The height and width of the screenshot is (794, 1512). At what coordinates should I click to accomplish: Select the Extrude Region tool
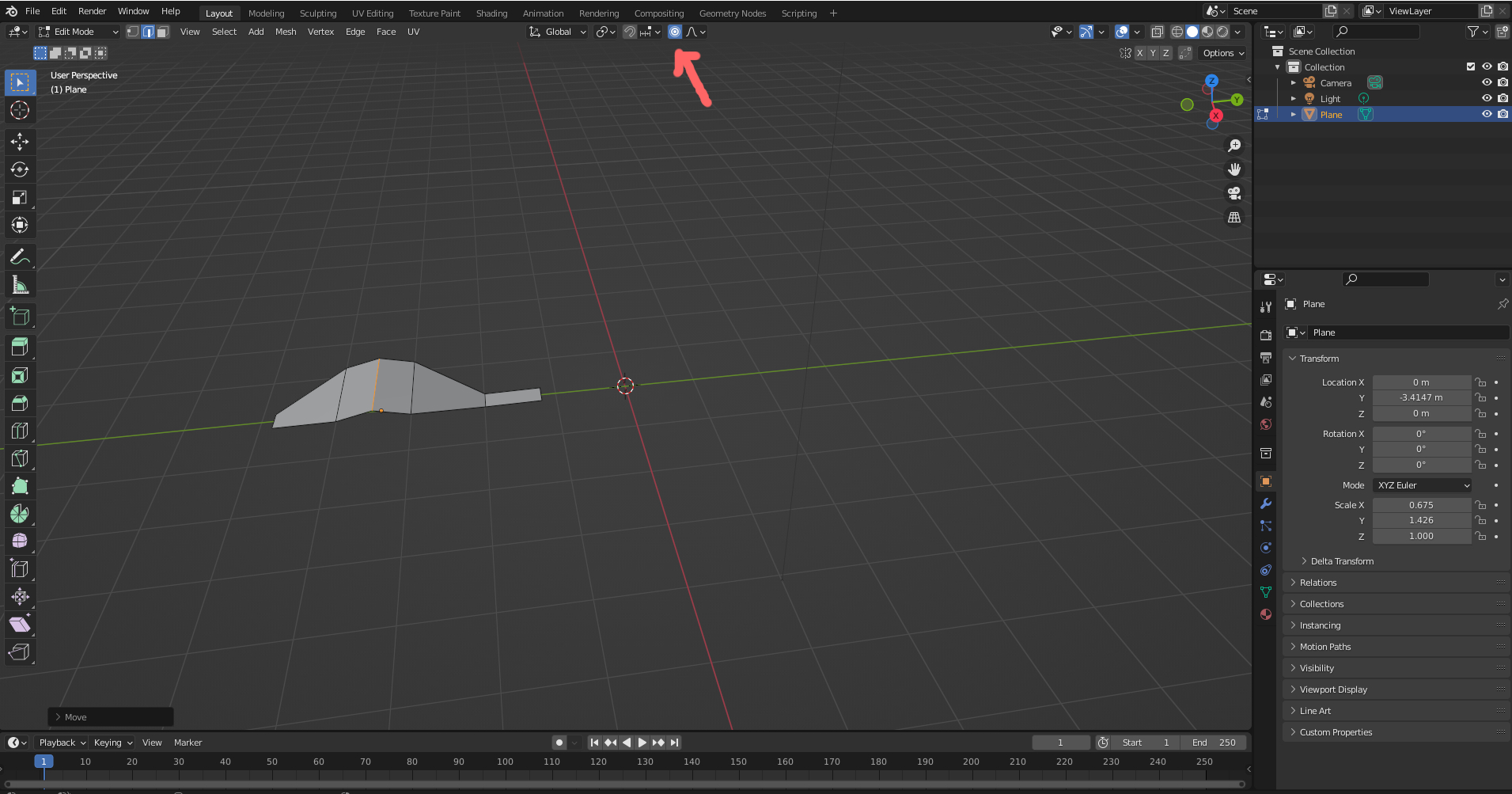(x=20, y=348)
